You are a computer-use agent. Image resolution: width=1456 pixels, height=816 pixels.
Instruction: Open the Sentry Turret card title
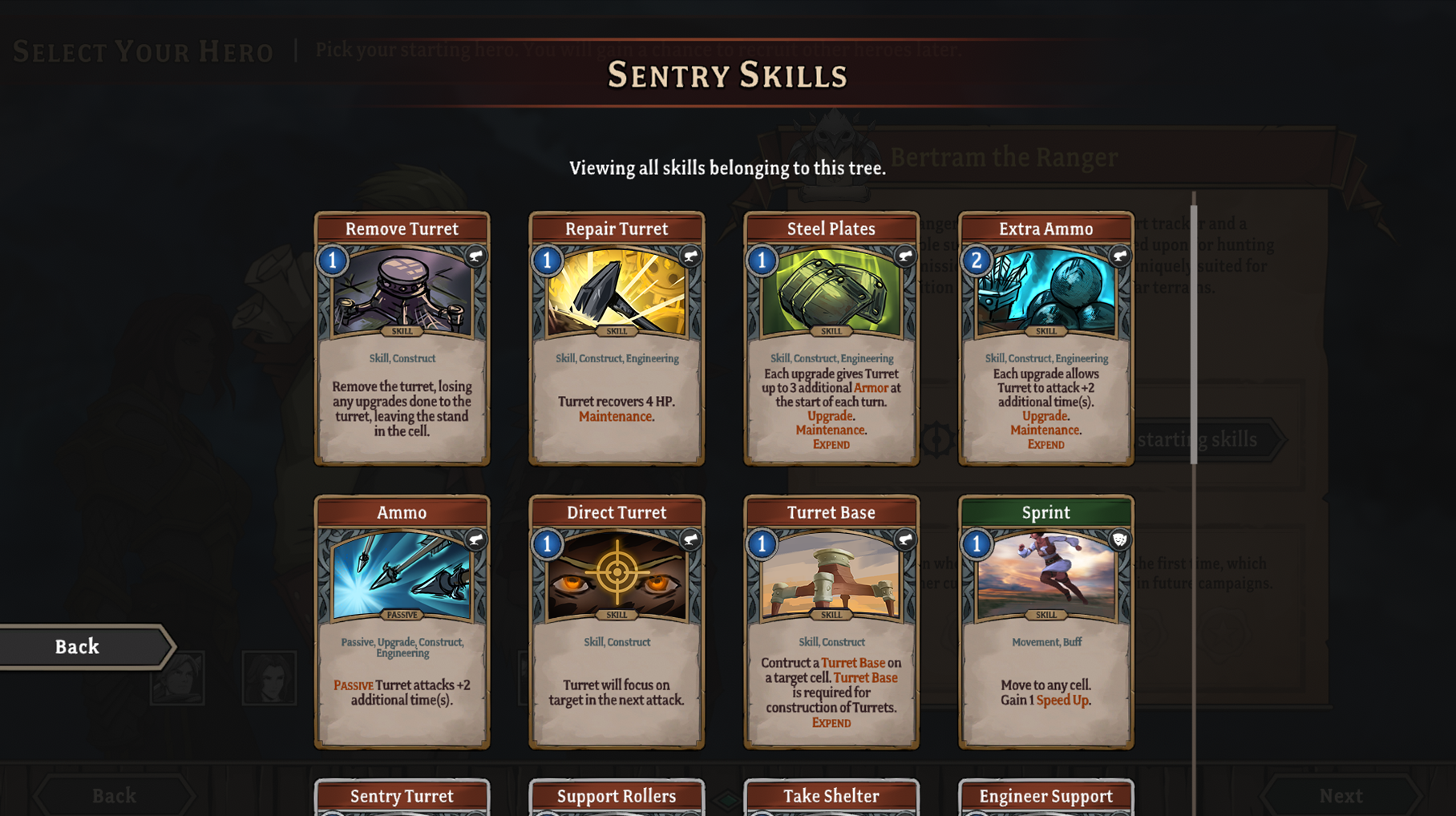402,796
